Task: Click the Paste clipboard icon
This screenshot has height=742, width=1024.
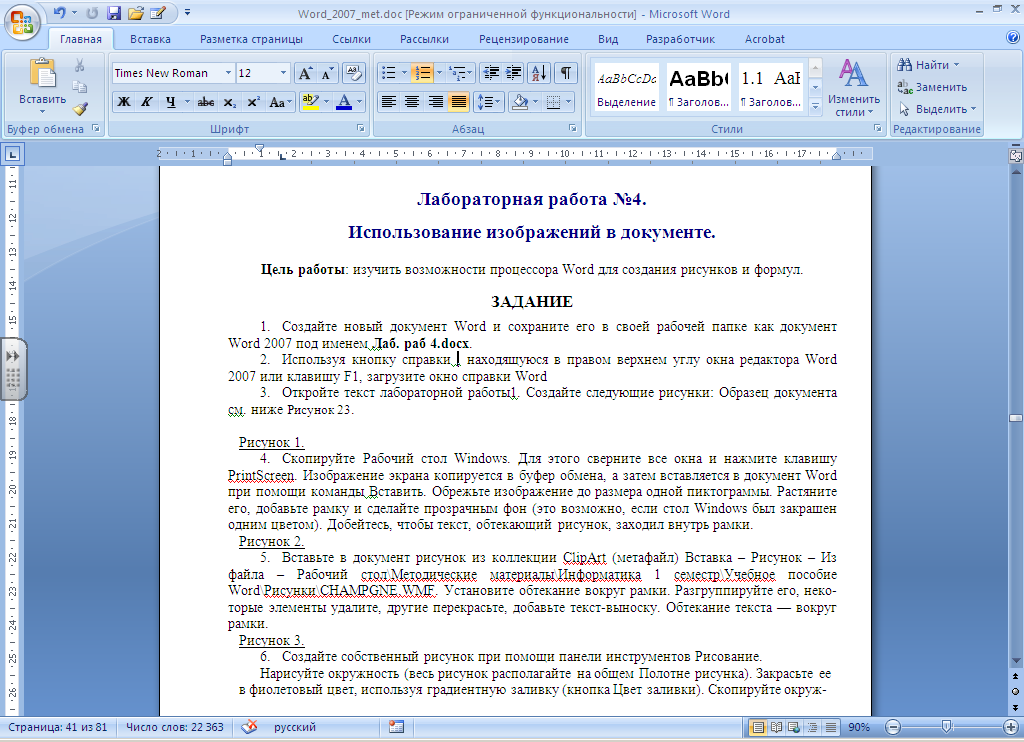Action: point(42,73)
